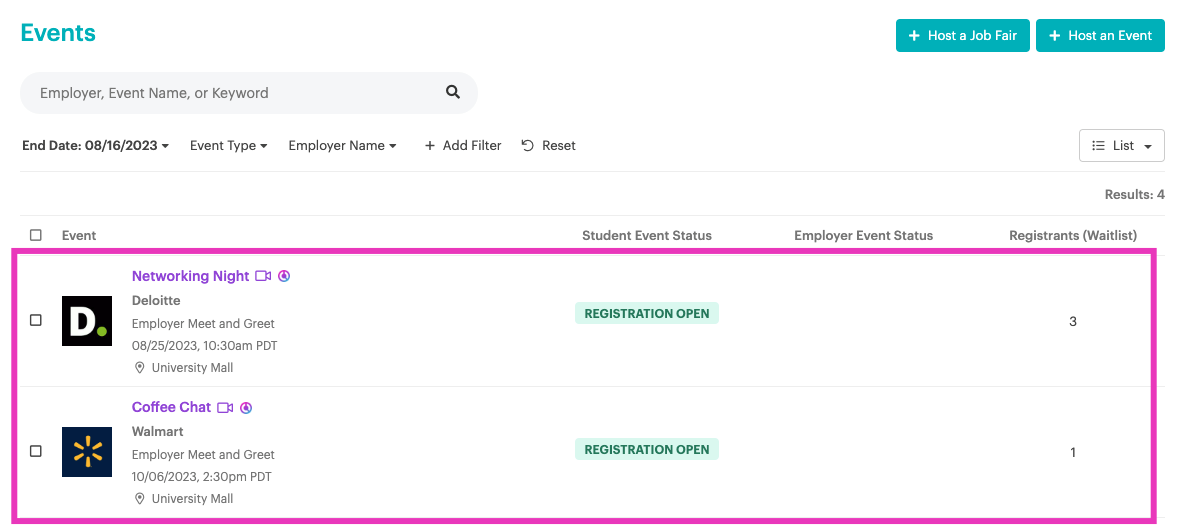Image resolution: width=1183 pixels, height=528 pixels.
Task: Click the Deloitte logo thumbnail
Action: point(87,321)
